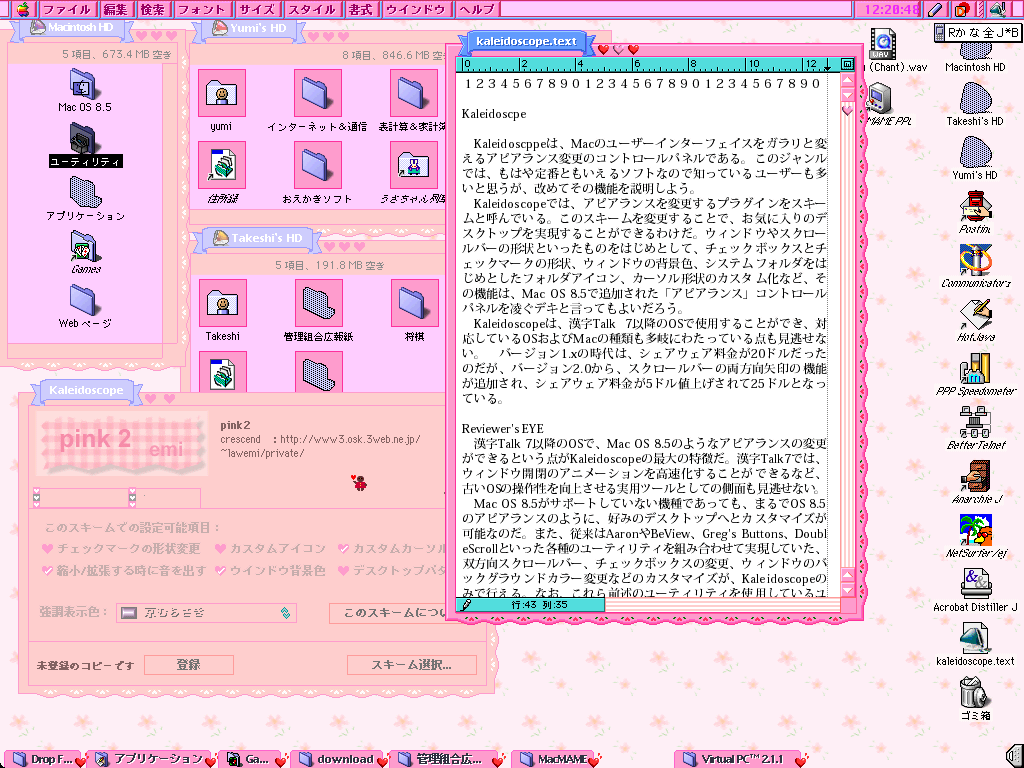Select the Takeshi's HD desktop disk icon
This screenshot has height=768, width=1024.
975,98
